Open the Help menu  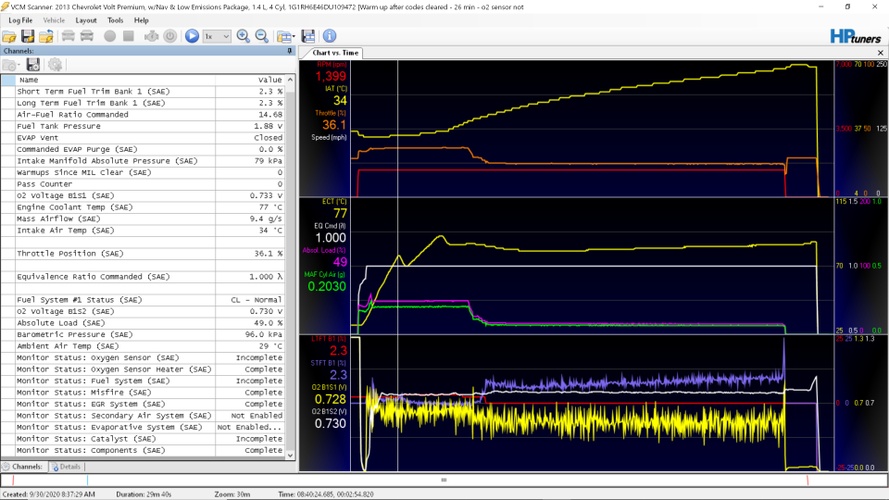click(141, 20)
